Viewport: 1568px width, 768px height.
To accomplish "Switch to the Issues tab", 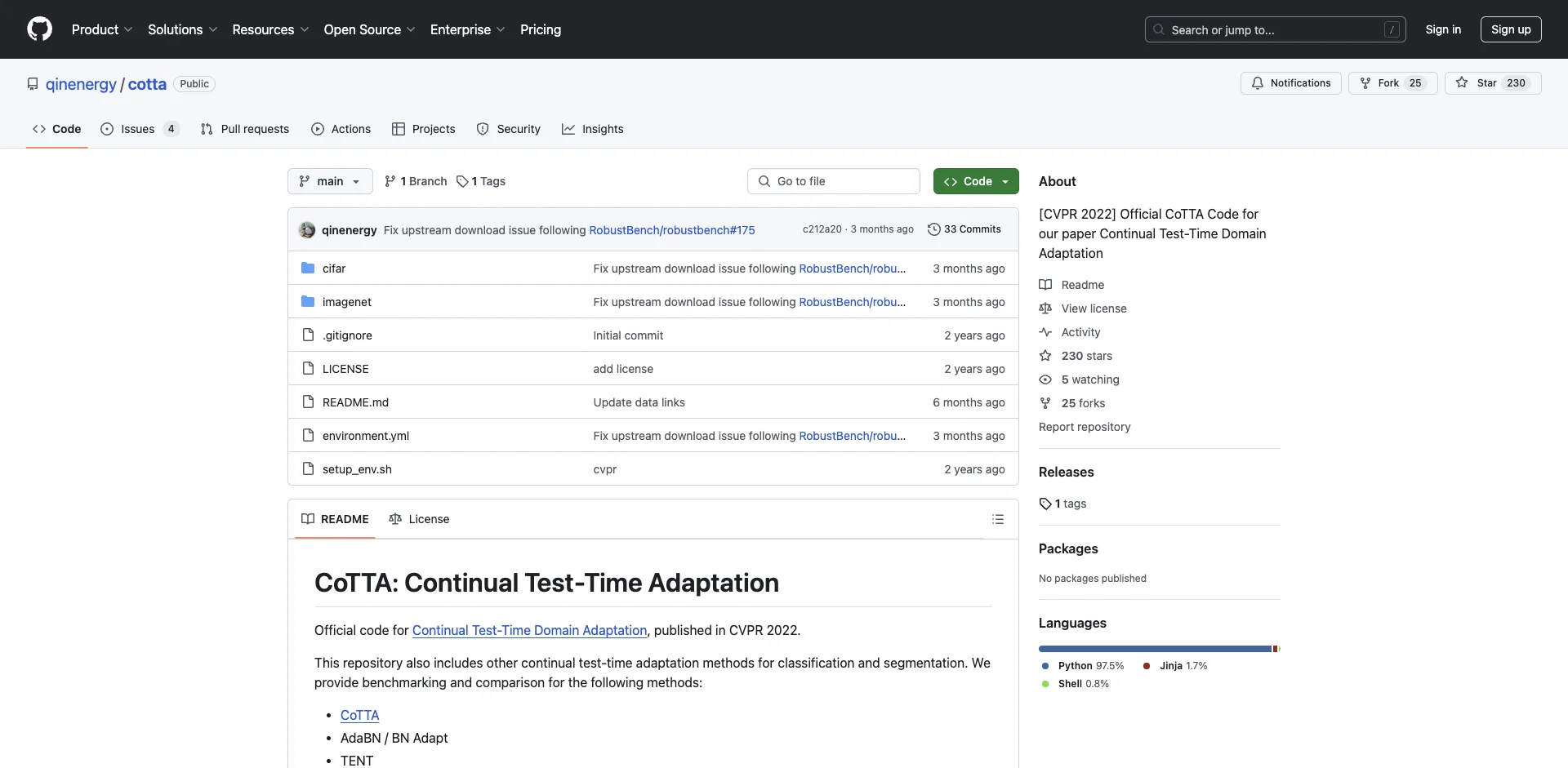I will (139, 129).
